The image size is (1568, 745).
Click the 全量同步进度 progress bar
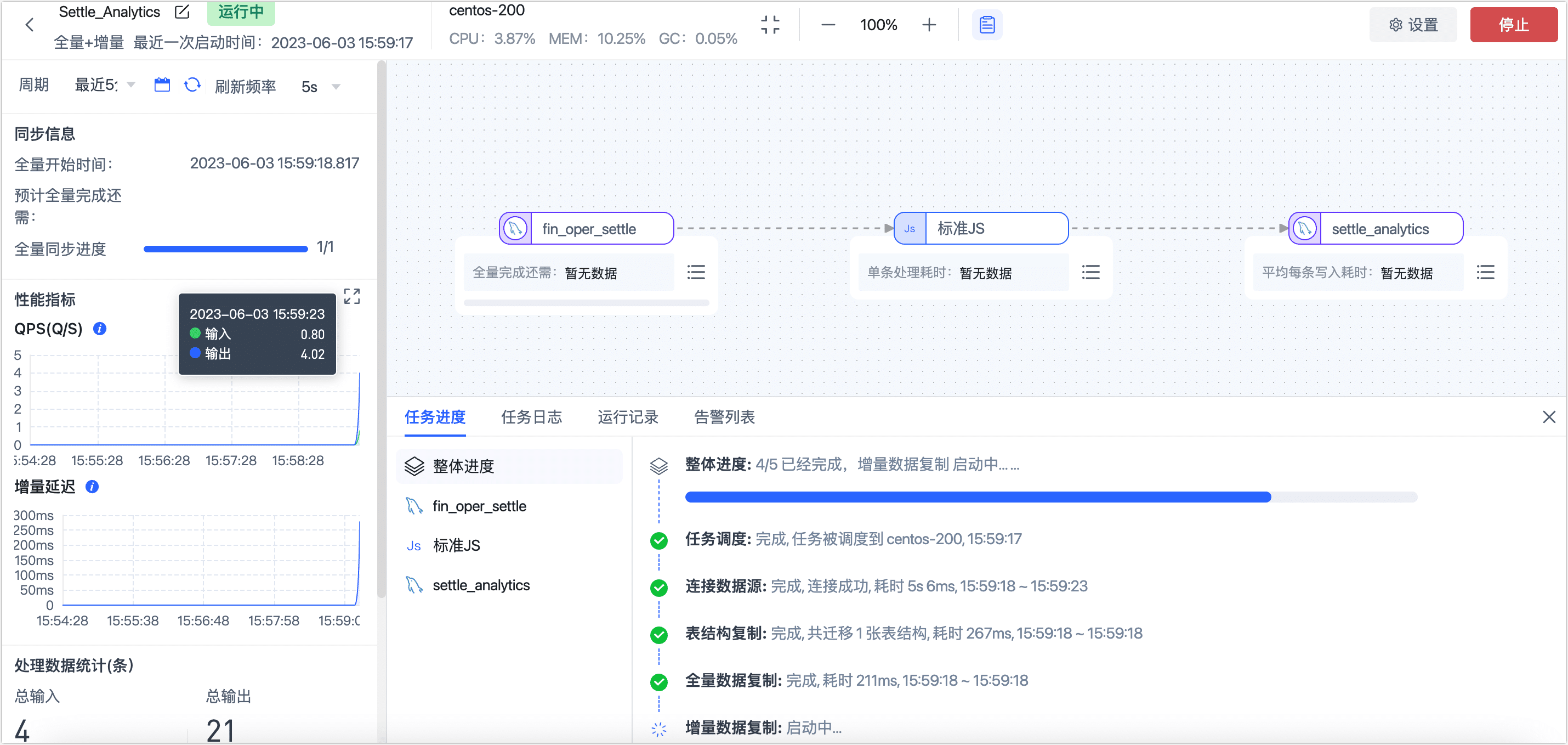tap(225, 249)
